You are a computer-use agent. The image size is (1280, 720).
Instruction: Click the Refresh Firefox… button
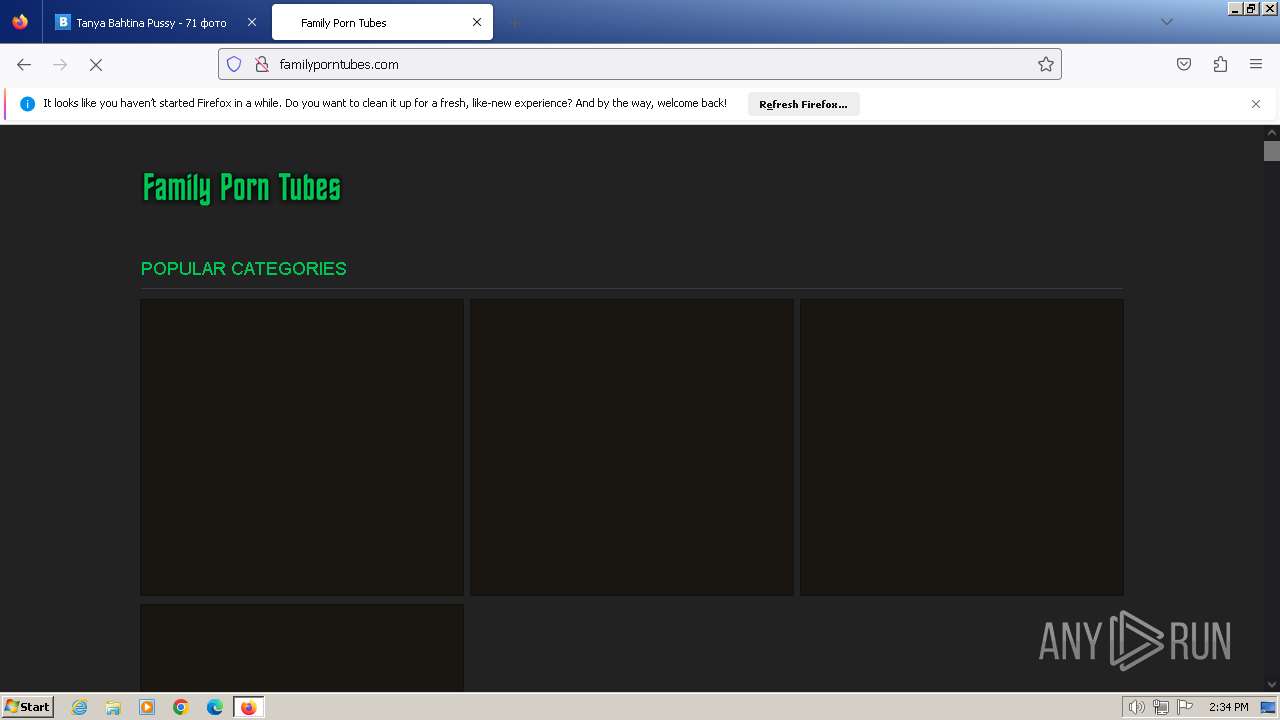[x=803, y=104]
